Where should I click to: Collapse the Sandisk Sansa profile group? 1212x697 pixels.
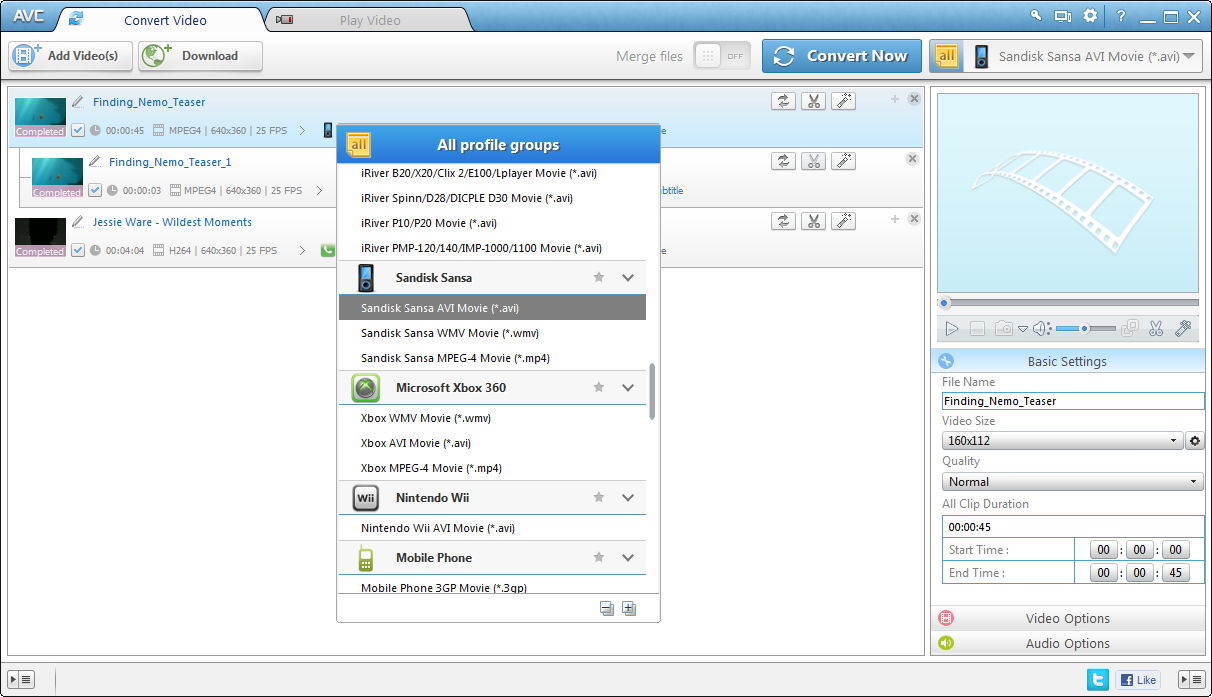click(x=628, y=277)
